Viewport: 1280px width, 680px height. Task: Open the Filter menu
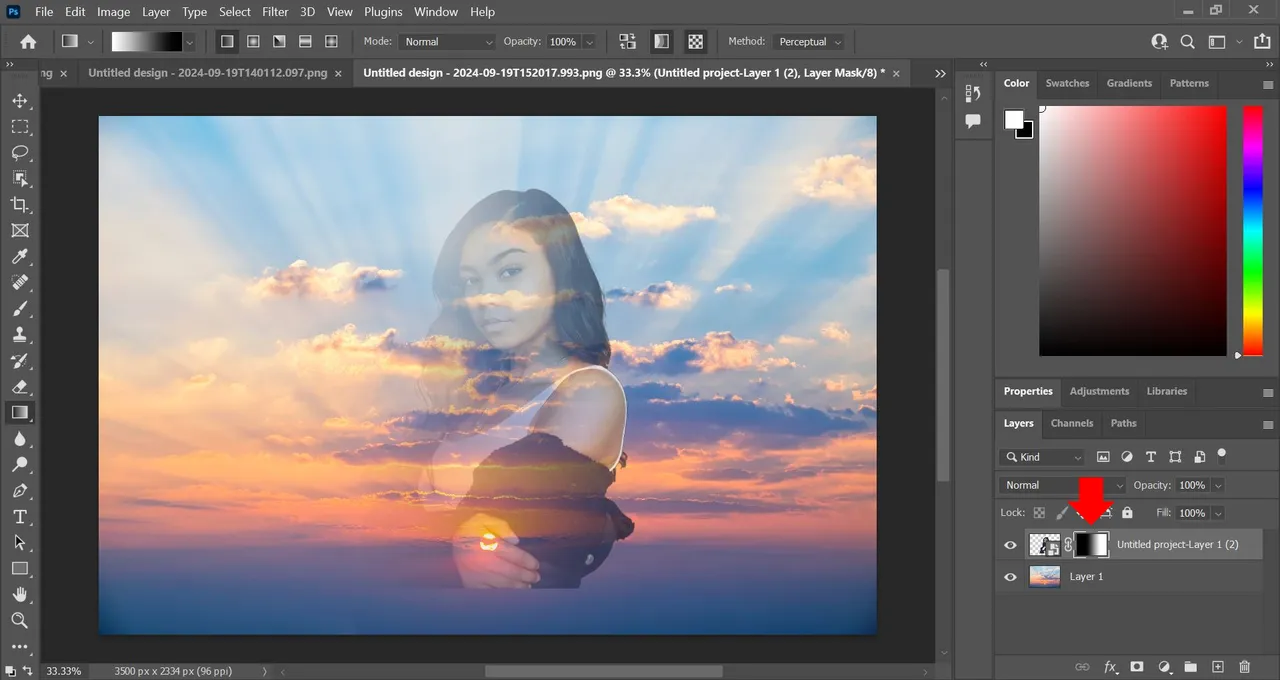[x=275, y=12]
